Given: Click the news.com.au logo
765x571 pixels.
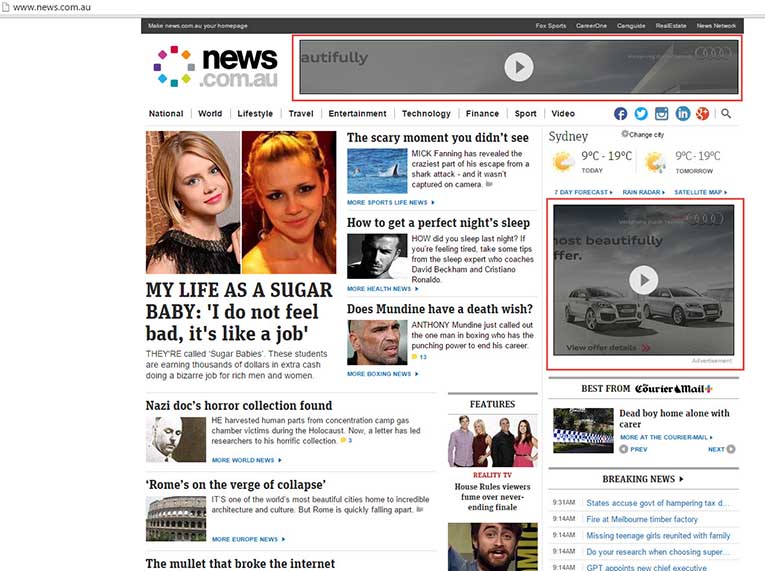Looking at the screenshot, I should tap(216, 67).
